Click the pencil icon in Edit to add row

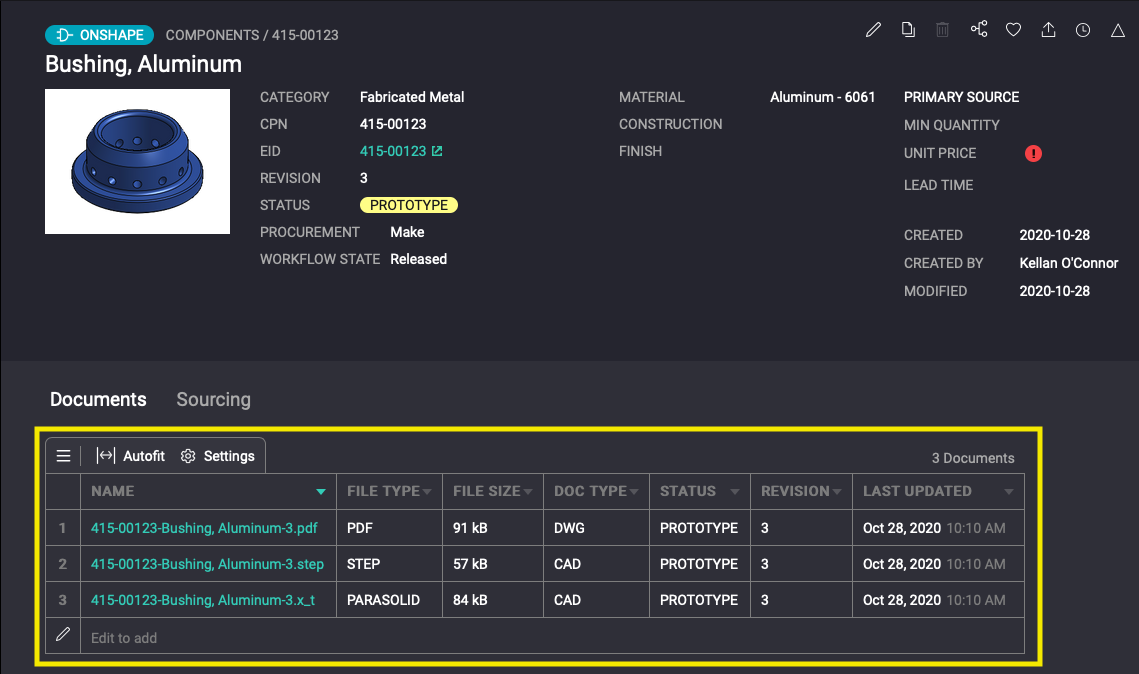[x=63, y=635]
